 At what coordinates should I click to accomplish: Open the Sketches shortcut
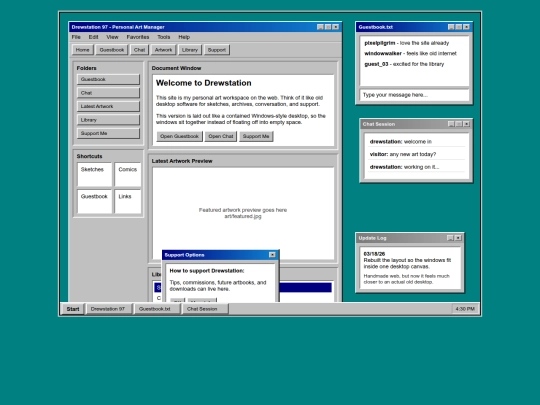pos(95,174)
